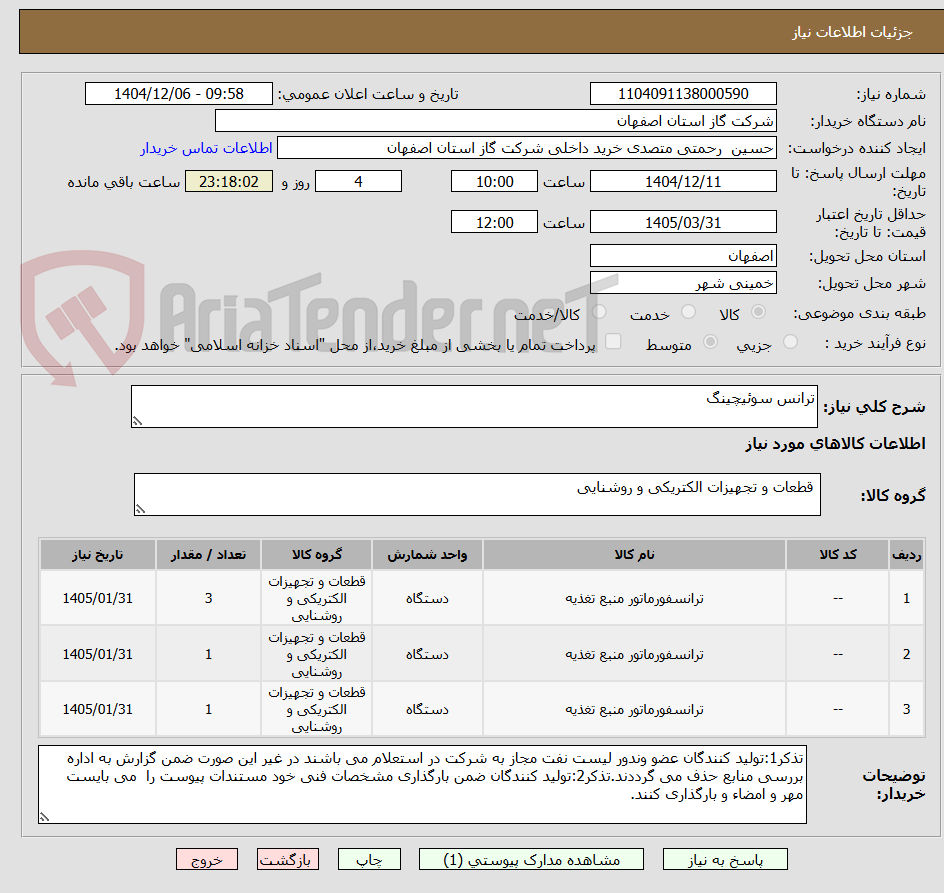This screenshot has height=893, width=944.
Task: Toggle the Islamic treasury payment checkbox
Action: [x=613, y=341]
